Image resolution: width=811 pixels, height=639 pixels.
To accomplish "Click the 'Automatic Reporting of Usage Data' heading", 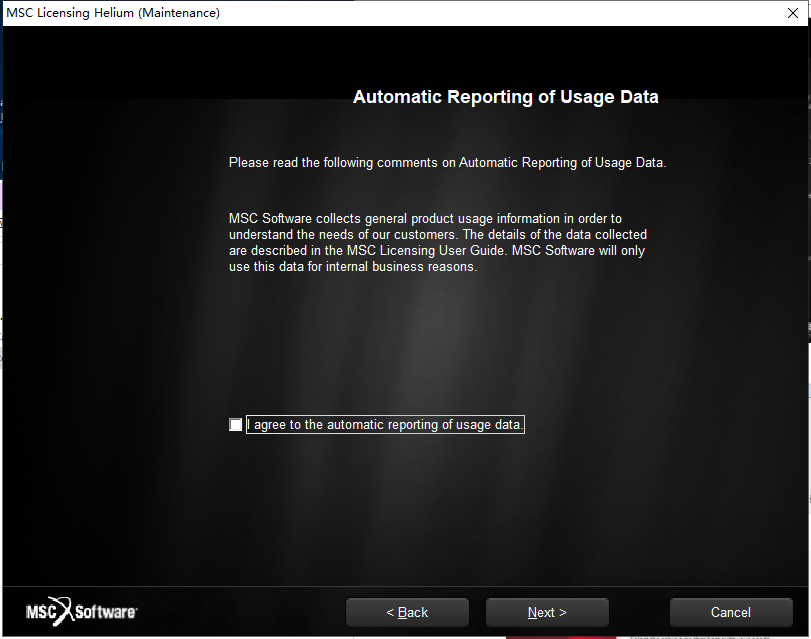I will [x=505, y=97].
